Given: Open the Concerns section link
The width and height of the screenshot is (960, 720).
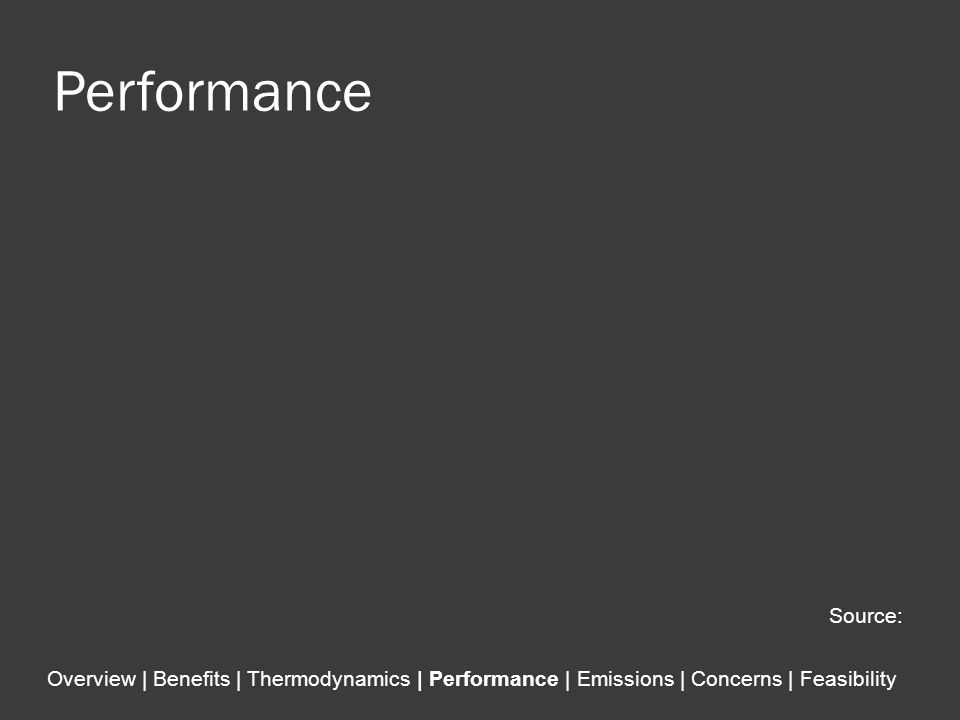Looking at the screenshot, I should coord(737,679).
